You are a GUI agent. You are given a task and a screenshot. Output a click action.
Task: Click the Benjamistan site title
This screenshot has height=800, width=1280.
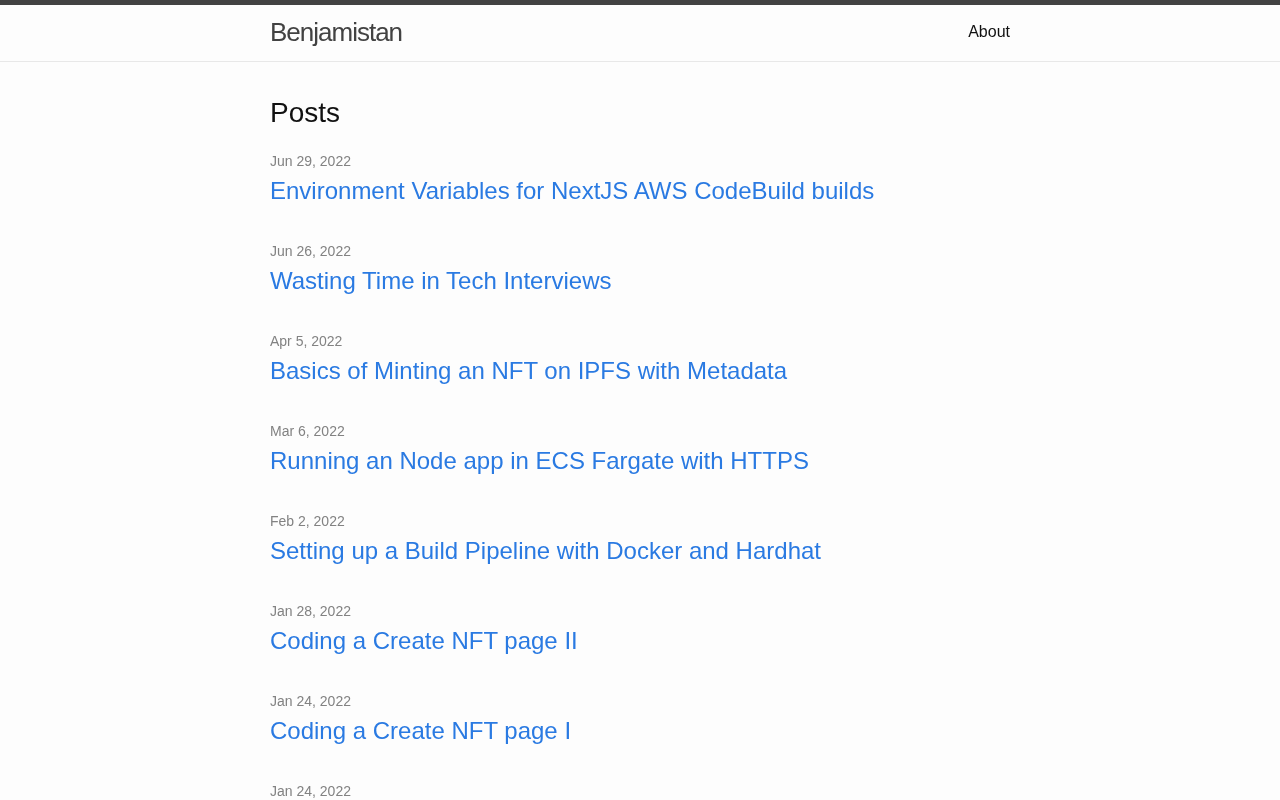pos(336,32)
